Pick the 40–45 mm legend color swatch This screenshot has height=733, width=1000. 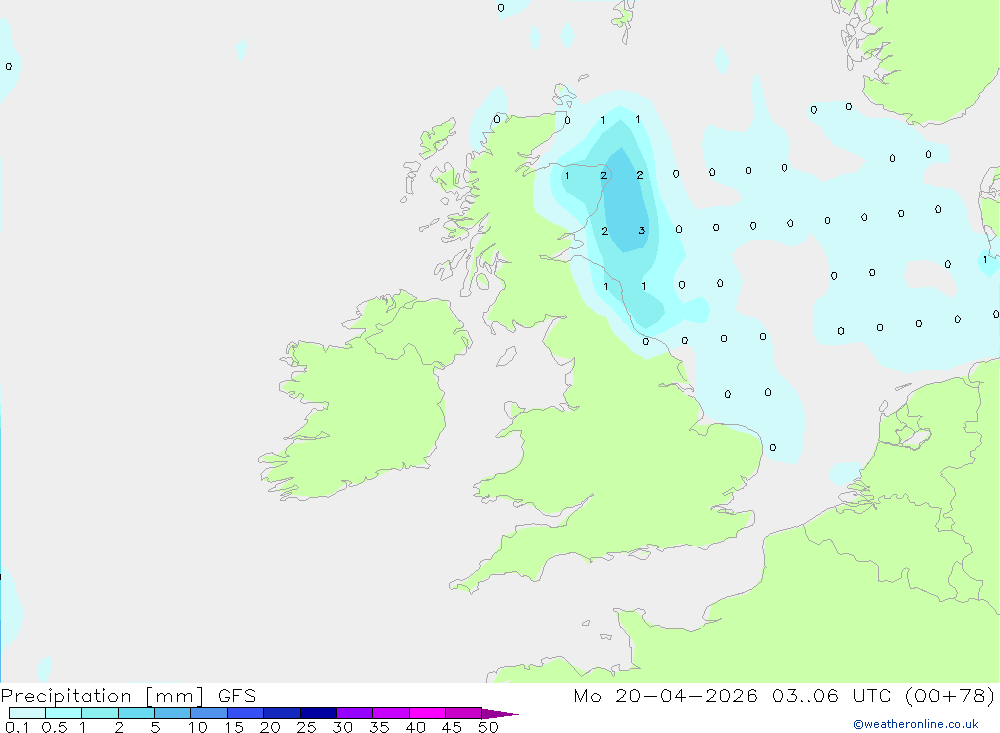(x=427, y=713)
